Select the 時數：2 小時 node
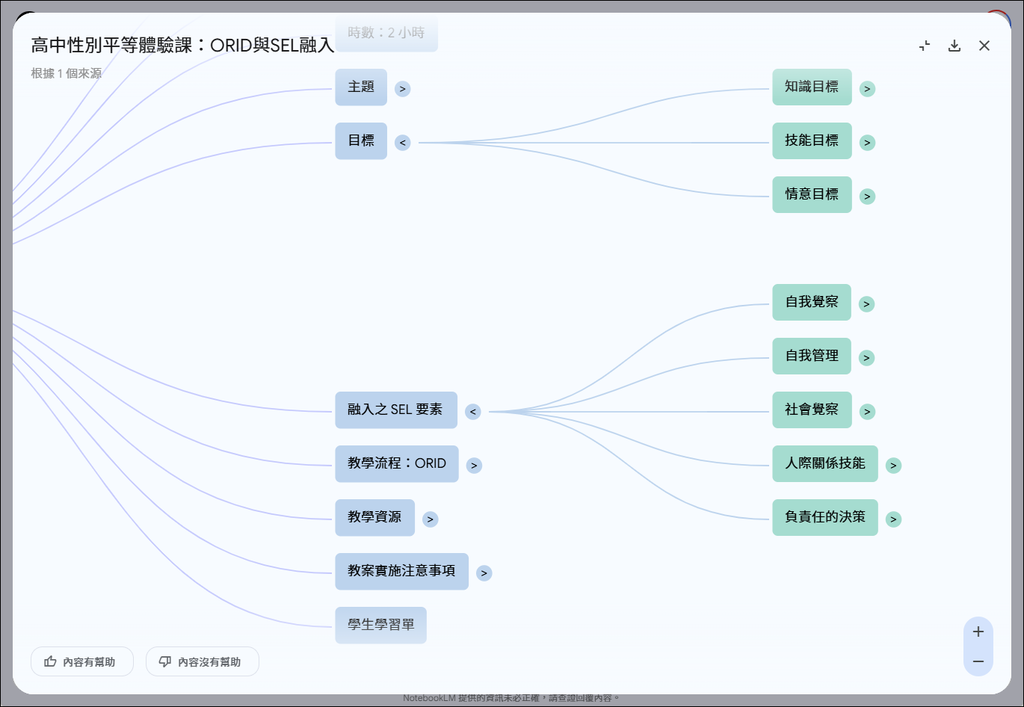The width and height of the screenshot is (1024, 707). point(386,33)
